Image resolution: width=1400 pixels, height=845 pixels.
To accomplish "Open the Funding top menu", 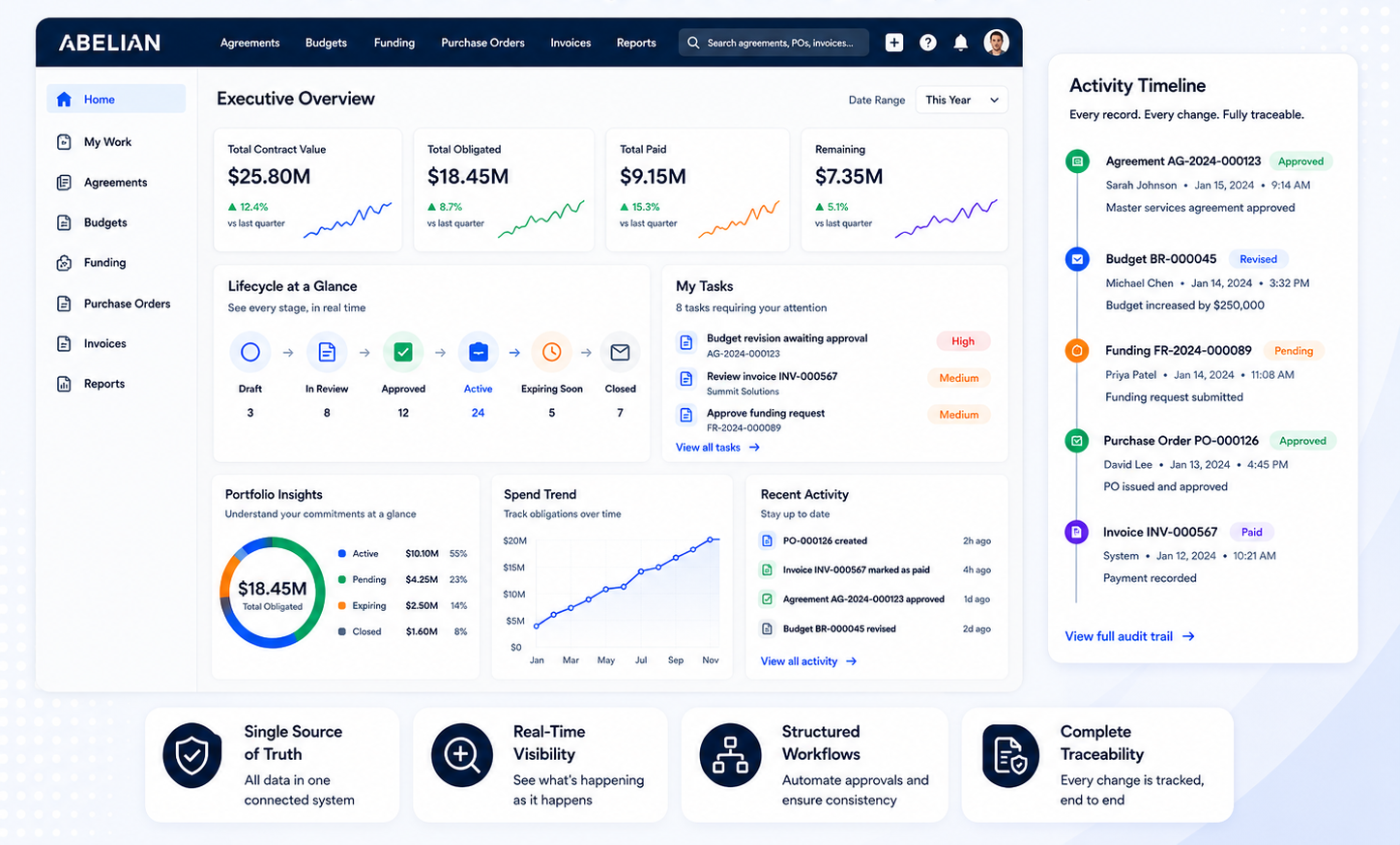I will coord(394,43).
